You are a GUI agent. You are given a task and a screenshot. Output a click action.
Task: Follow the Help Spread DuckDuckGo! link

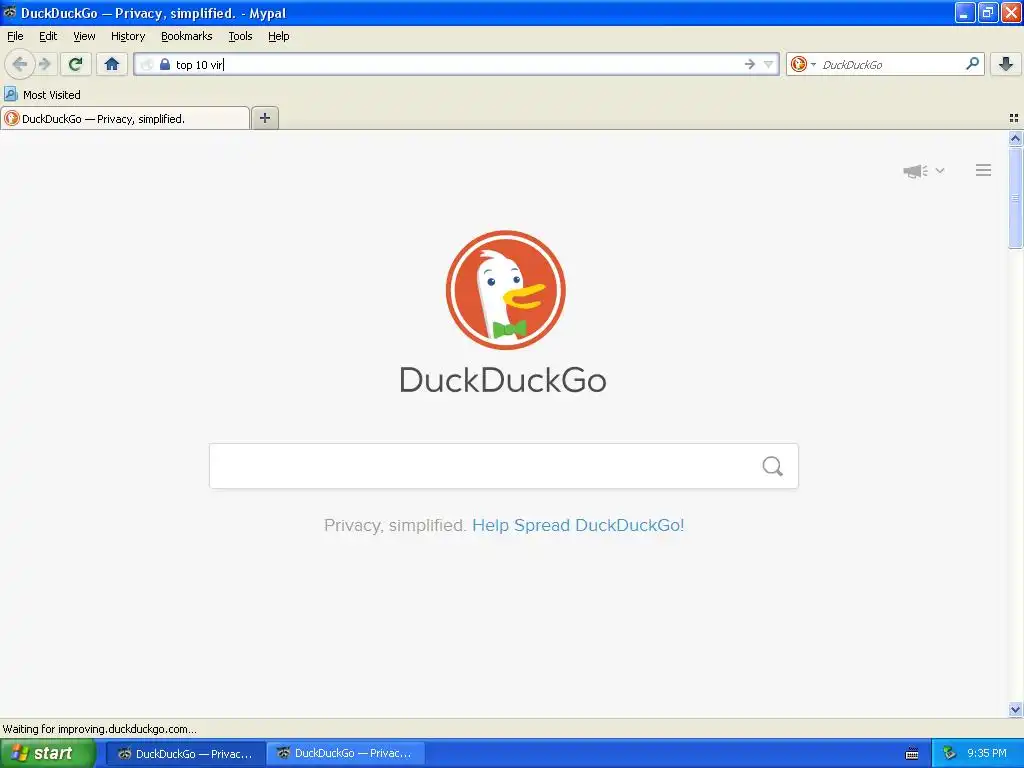(x=578, y=525)
